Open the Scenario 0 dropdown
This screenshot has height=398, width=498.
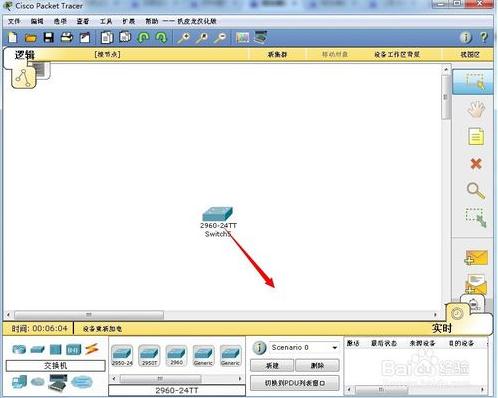coord(304,348)
